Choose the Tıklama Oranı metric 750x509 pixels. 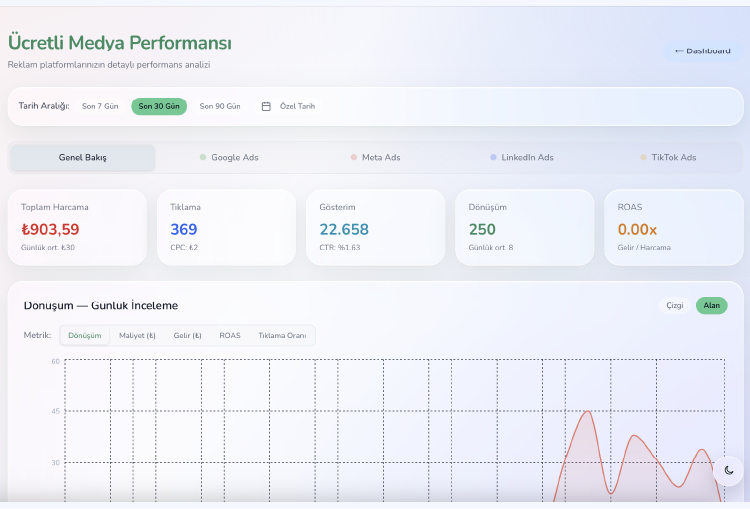282,335
